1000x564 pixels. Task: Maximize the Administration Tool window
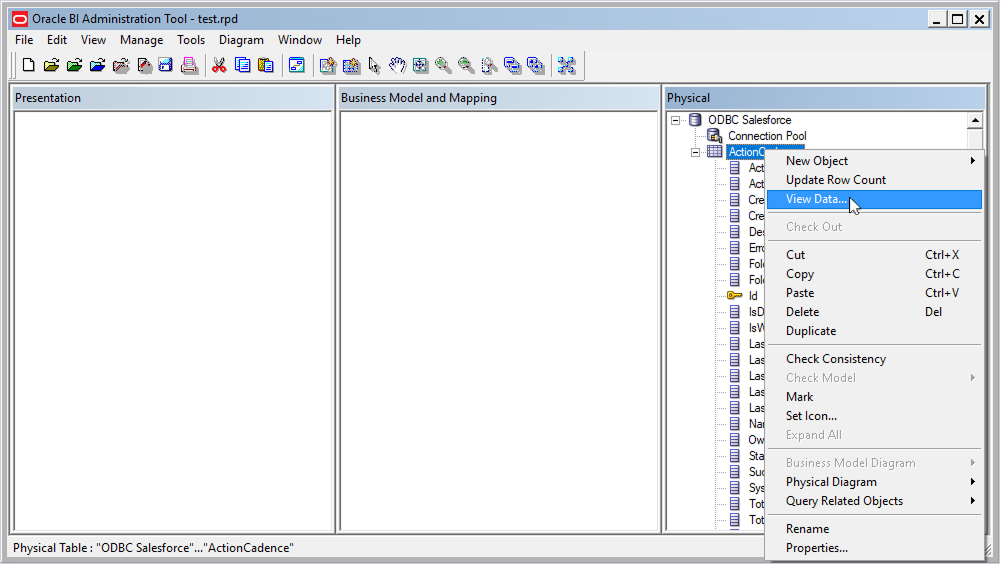point(957,19)
